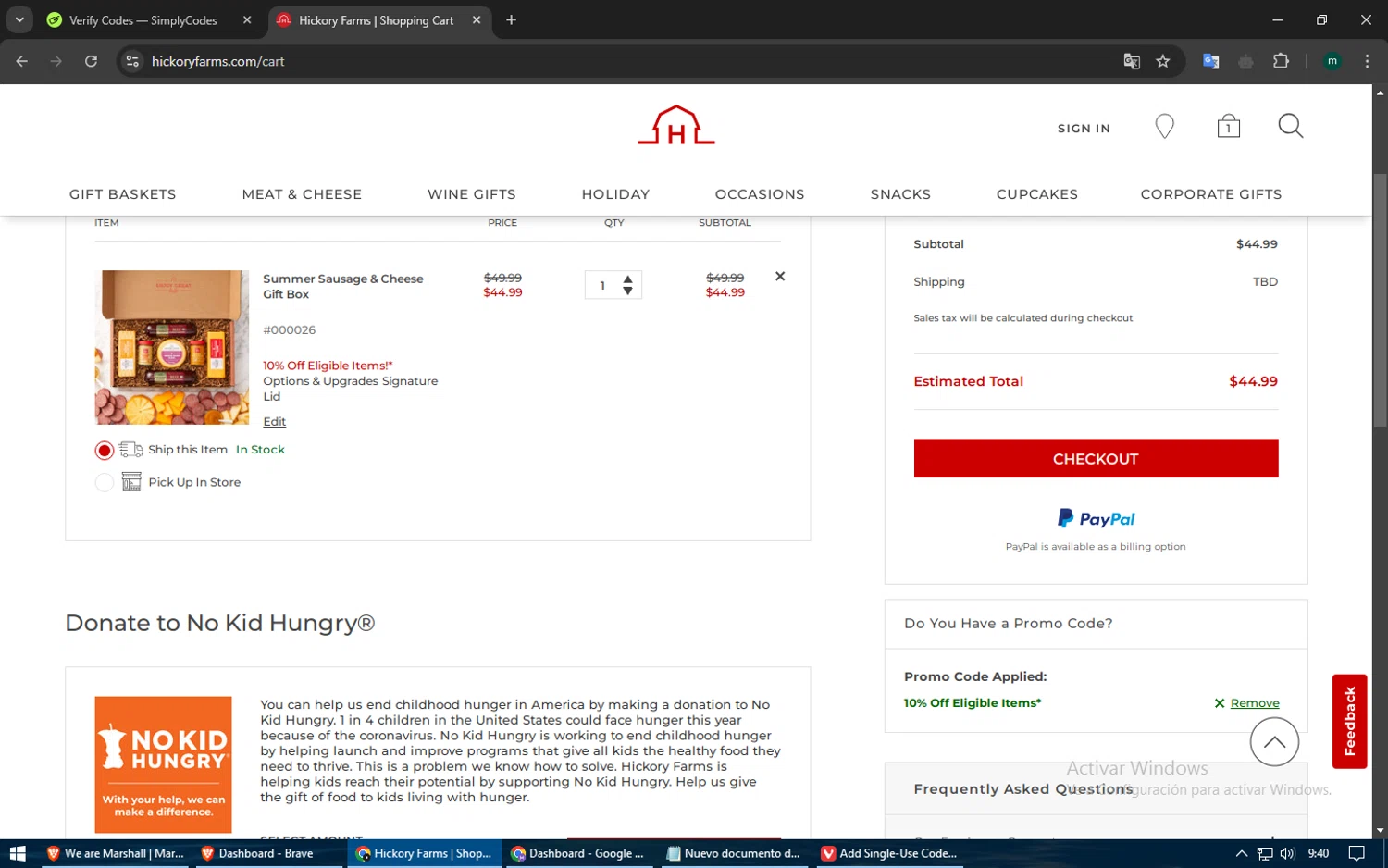
Task: Open the Feedback side tab
Action: pyautogui.click(x=1349, y=722)
